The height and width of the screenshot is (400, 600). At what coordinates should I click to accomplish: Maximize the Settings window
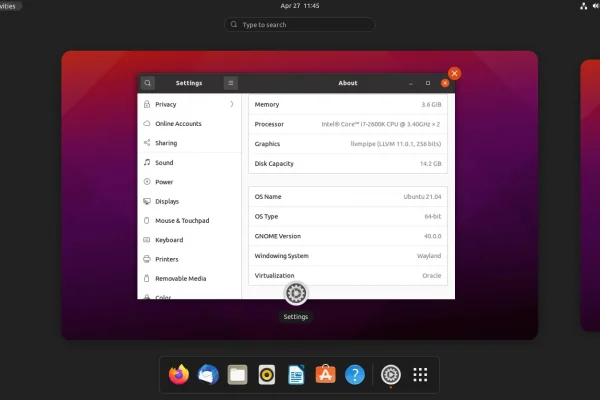pos(428,83)
